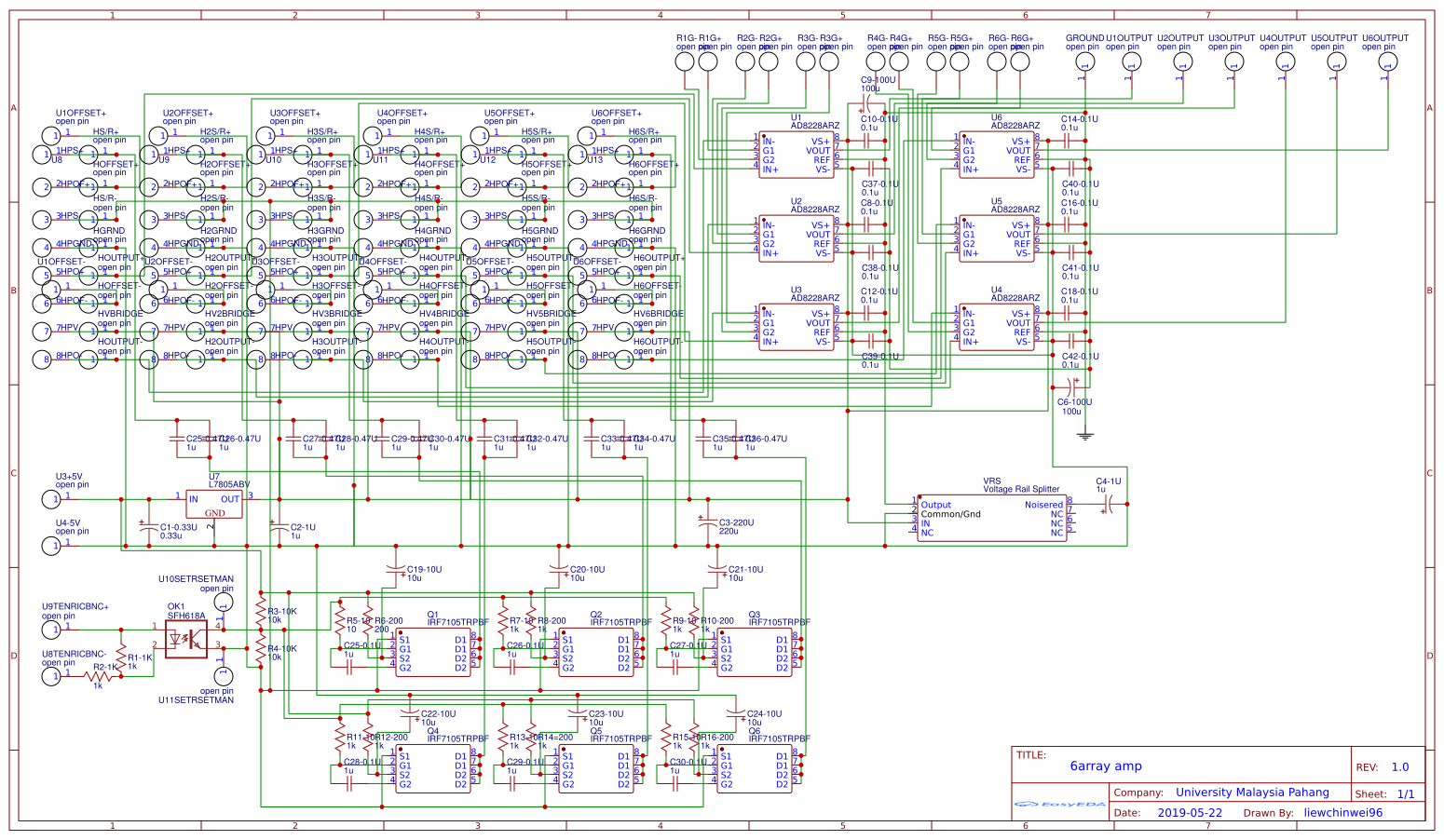Image resolution: width=1444 pixels, height=840 pixels.
Task: Click the OK1 SFH618A optocoupler symbol
Action: point(186,639)
